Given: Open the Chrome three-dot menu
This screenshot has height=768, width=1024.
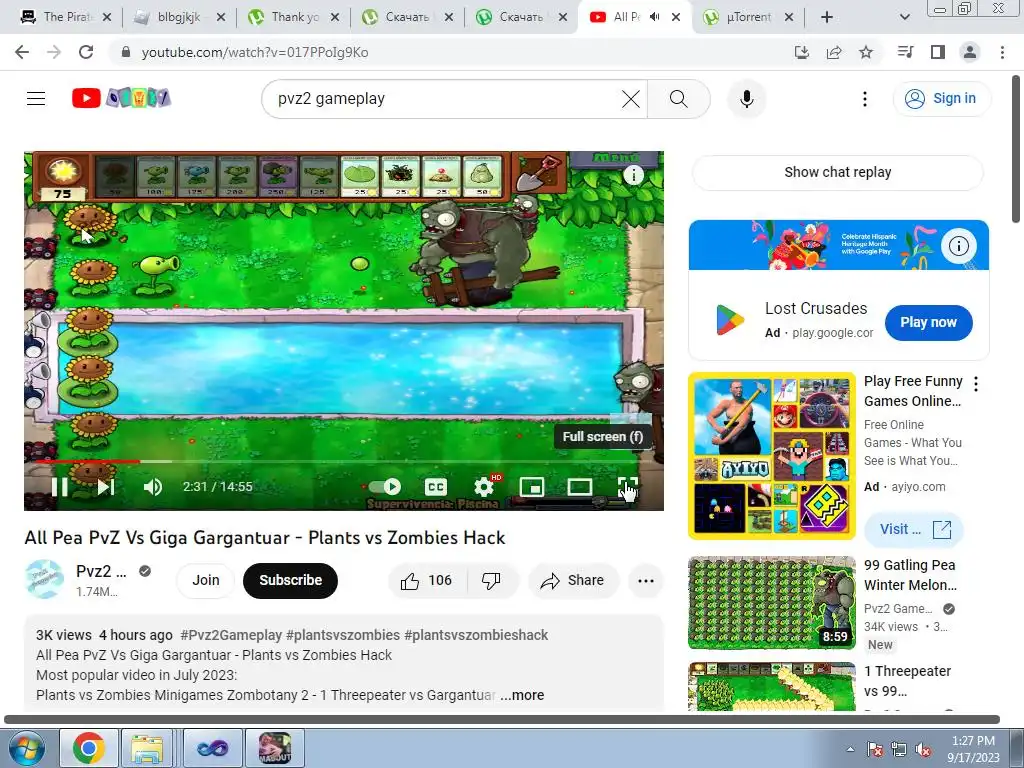Looking at the screenshot, I should (1002, 52).
